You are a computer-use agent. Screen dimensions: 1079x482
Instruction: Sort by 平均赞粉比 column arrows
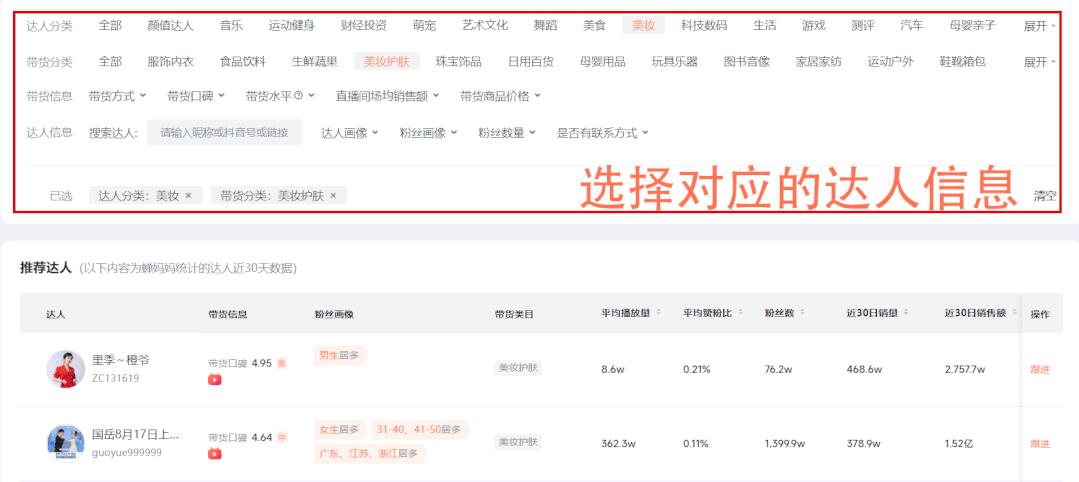(x=739, y=314)
